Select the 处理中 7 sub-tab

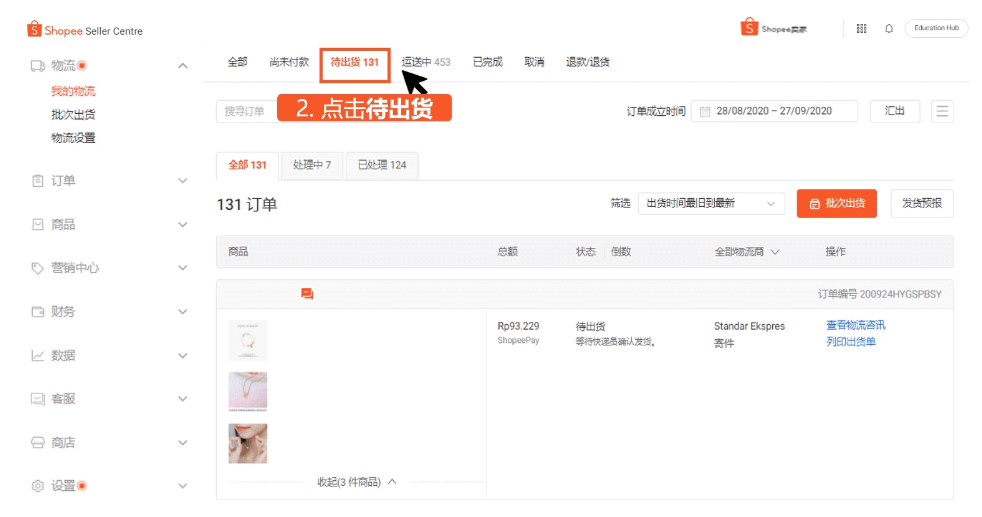312,165
